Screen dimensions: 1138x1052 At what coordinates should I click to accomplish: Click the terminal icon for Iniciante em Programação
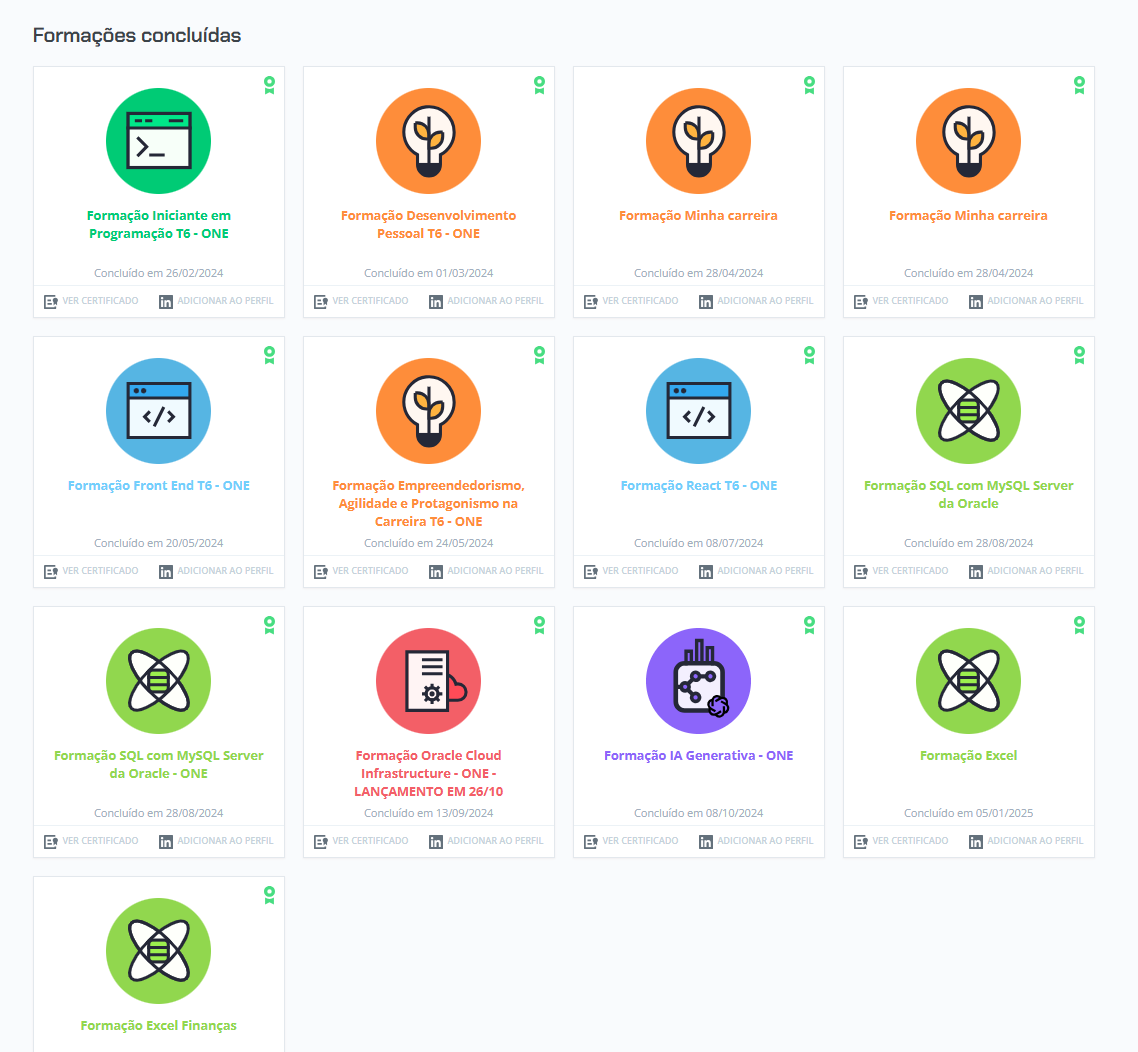pyautogui.click(x=158, y=141)
